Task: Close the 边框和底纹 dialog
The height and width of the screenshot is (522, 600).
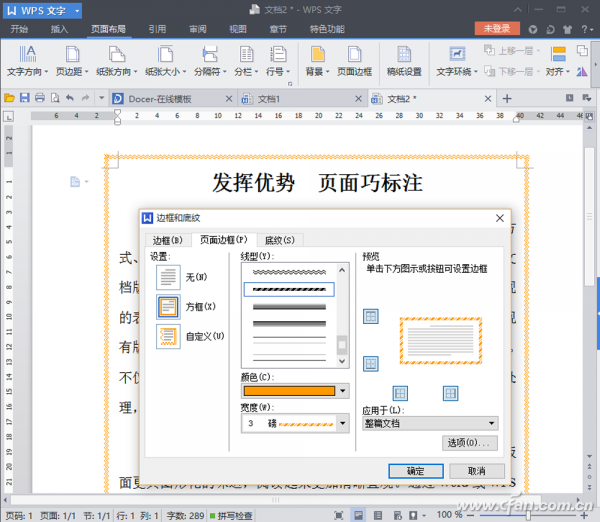Action: [500, 218]
